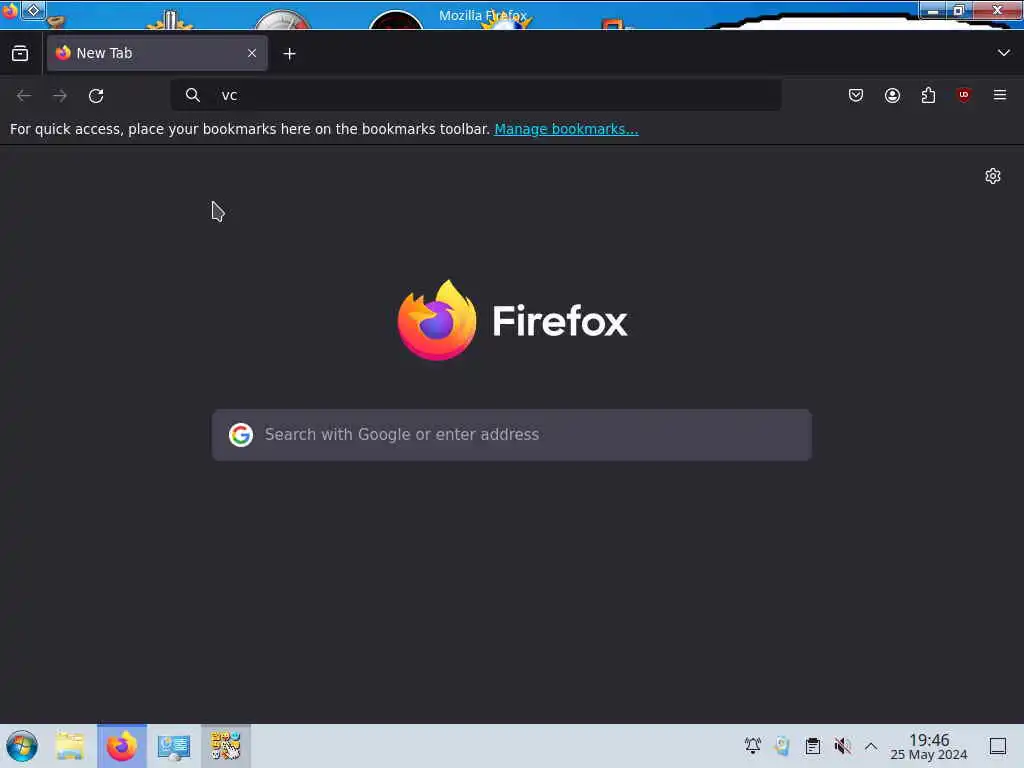This screenshot has height=768, width=1024.
Task: Focus the address bar containing 'vc'
Action: pos(475,95)
